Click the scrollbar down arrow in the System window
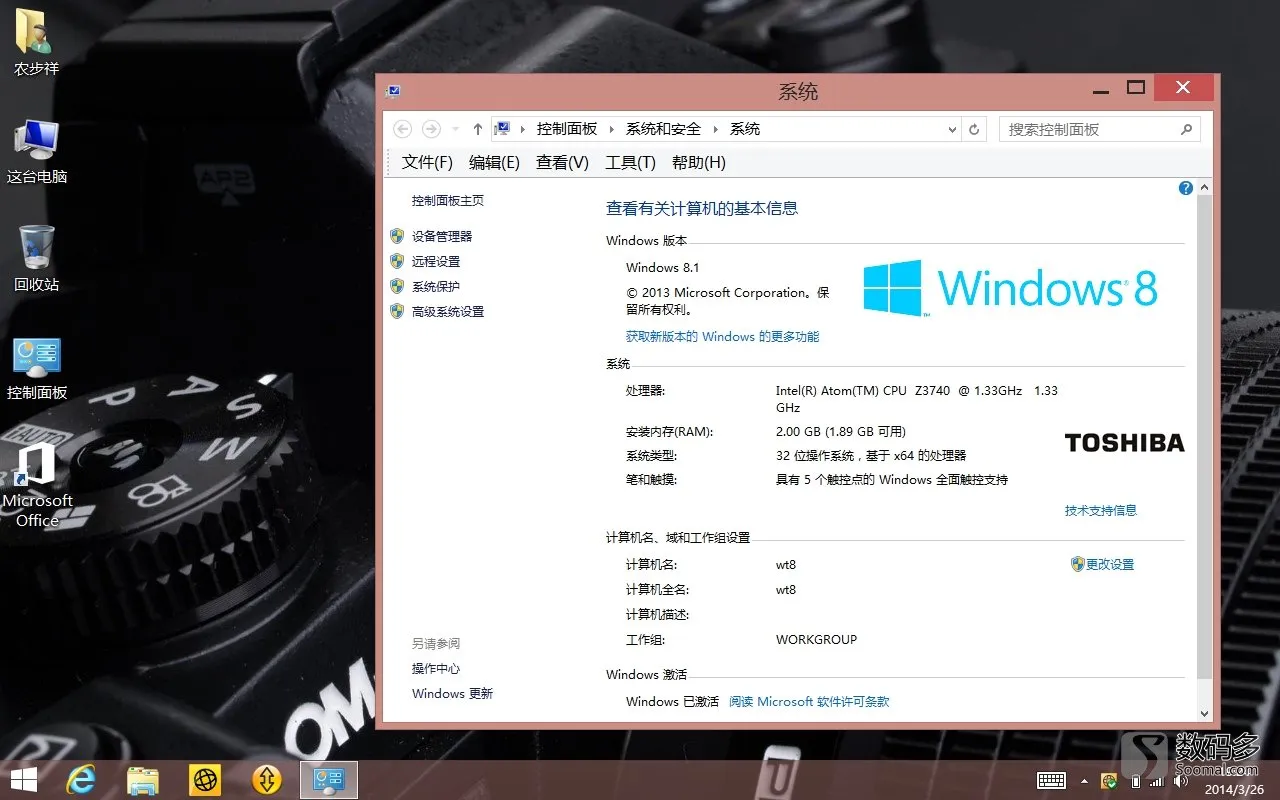The width and height of the screenshot is (1280, 800). 1204,713
